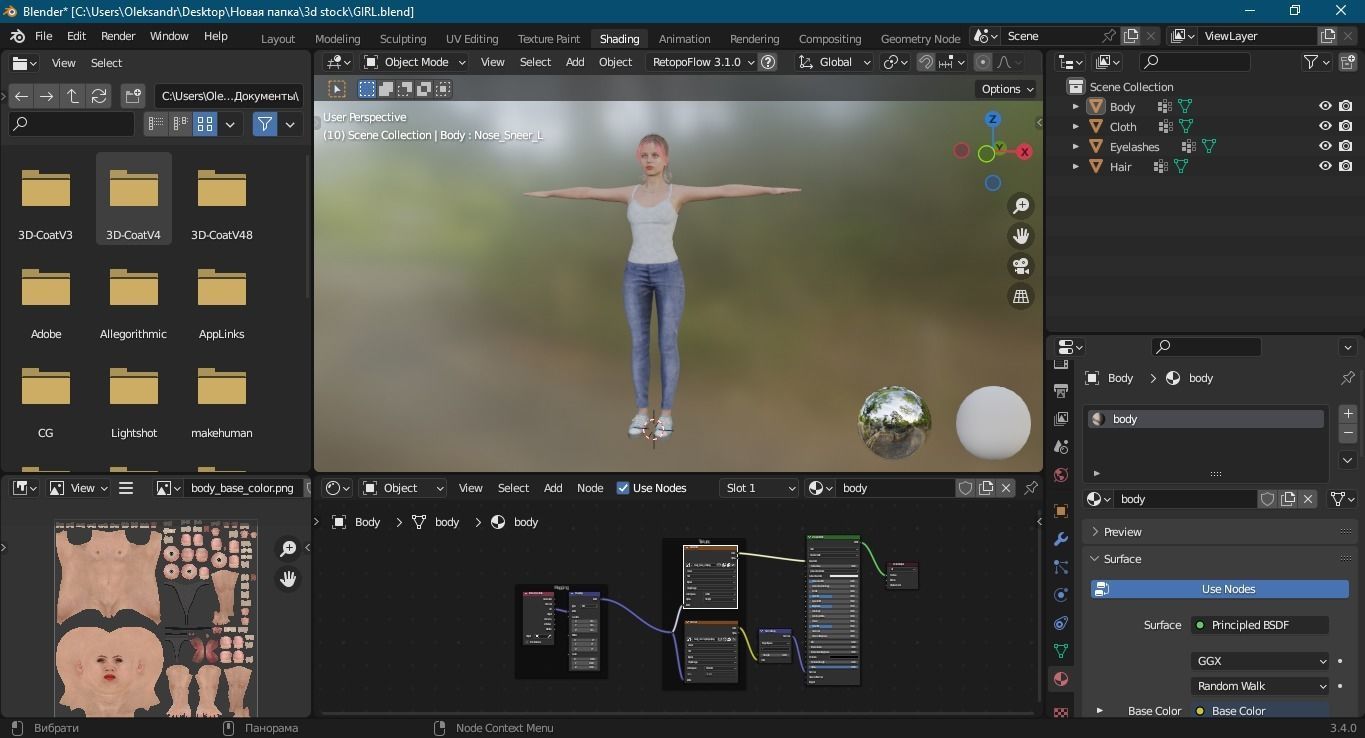
Task: Toggle snapping magnet in viewport header
Action: (926, 62)
